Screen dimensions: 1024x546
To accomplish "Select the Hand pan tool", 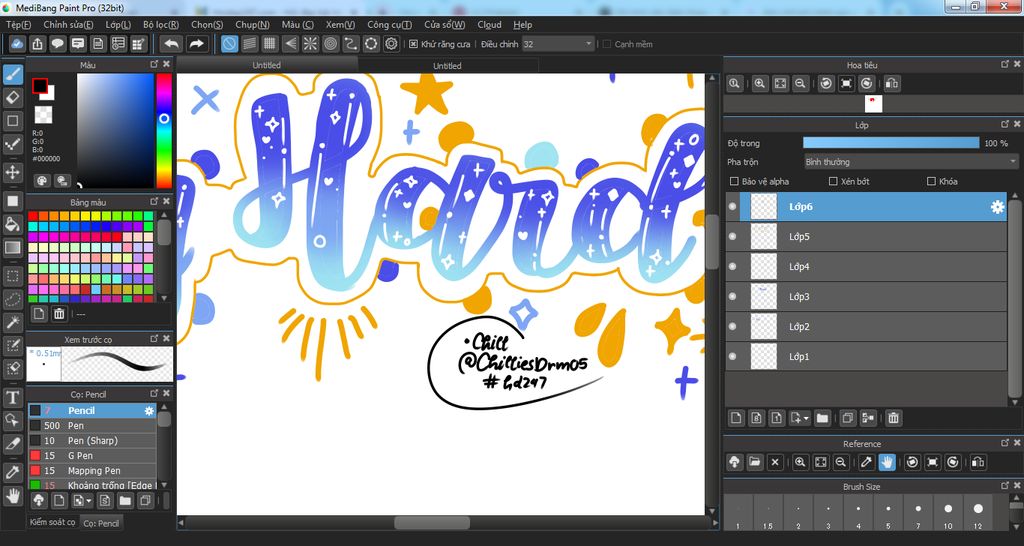I will click(12, 496).
